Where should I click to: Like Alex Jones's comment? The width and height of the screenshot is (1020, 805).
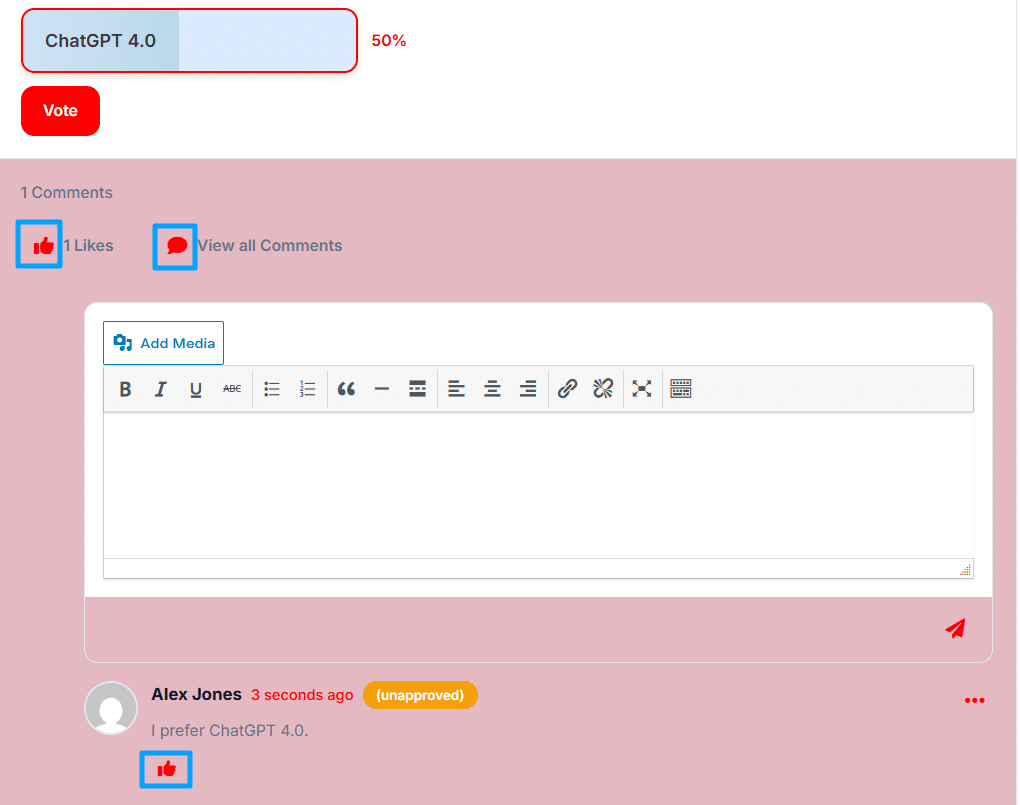click(x=167, y=770)
